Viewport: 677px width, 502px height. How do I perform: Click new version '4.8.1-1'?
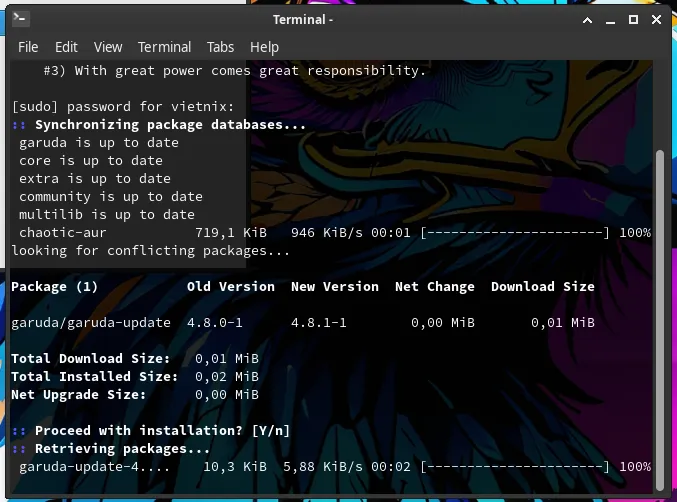click(319, 322)
